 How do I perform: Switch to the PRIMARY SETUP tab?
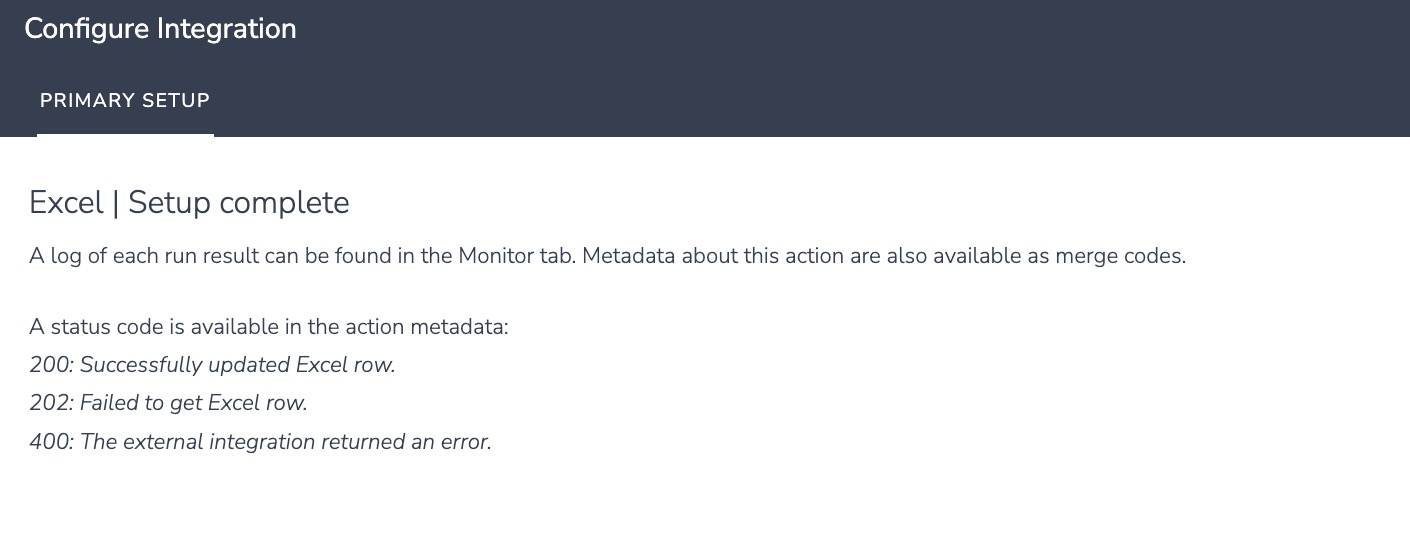(125, 101)
